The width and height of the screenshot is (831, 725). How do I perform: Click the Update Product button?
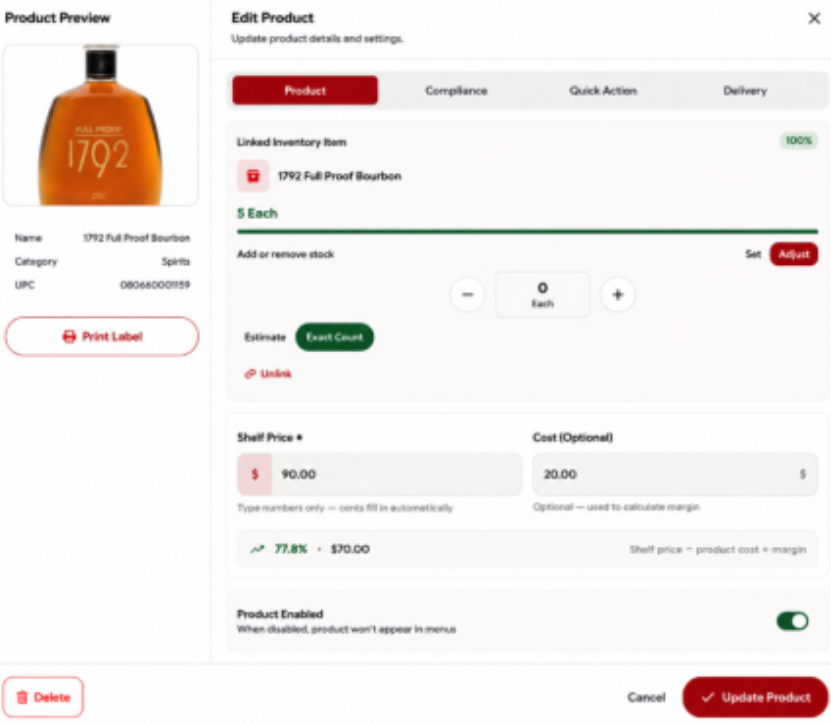(755, 697)
